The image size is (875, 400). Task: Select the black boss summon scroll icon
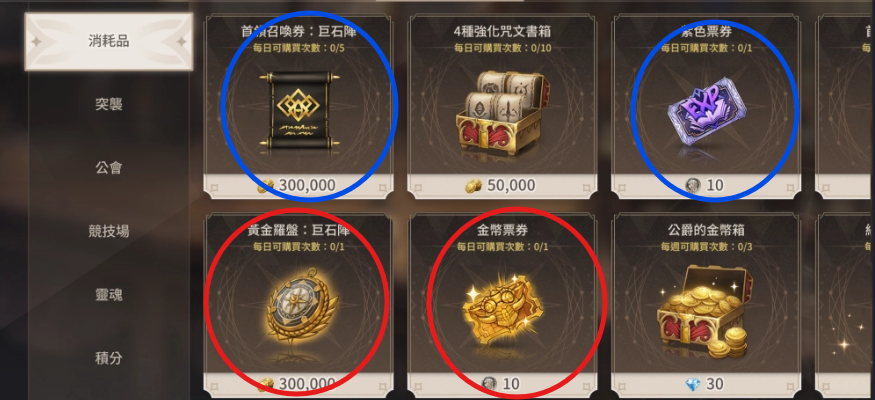pyautogui.click(x=298, y=112)
